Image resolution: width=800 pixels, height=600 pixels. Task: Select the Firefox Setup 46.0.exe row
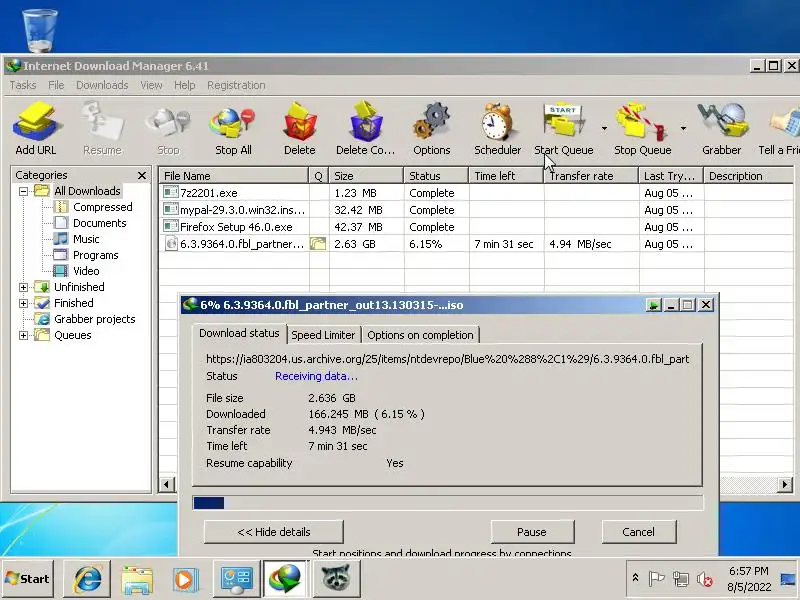pos(476,227)
